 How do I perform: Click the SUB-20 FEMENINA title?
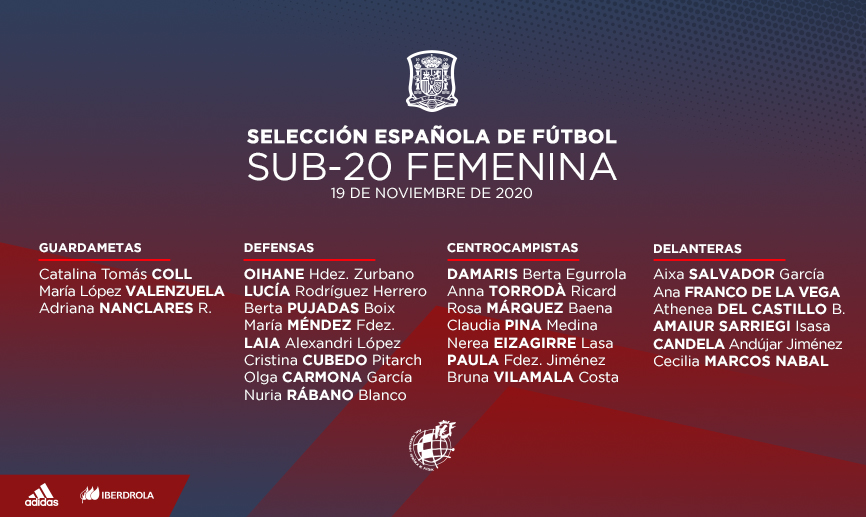pyautogui.click(x=432, y=165)
